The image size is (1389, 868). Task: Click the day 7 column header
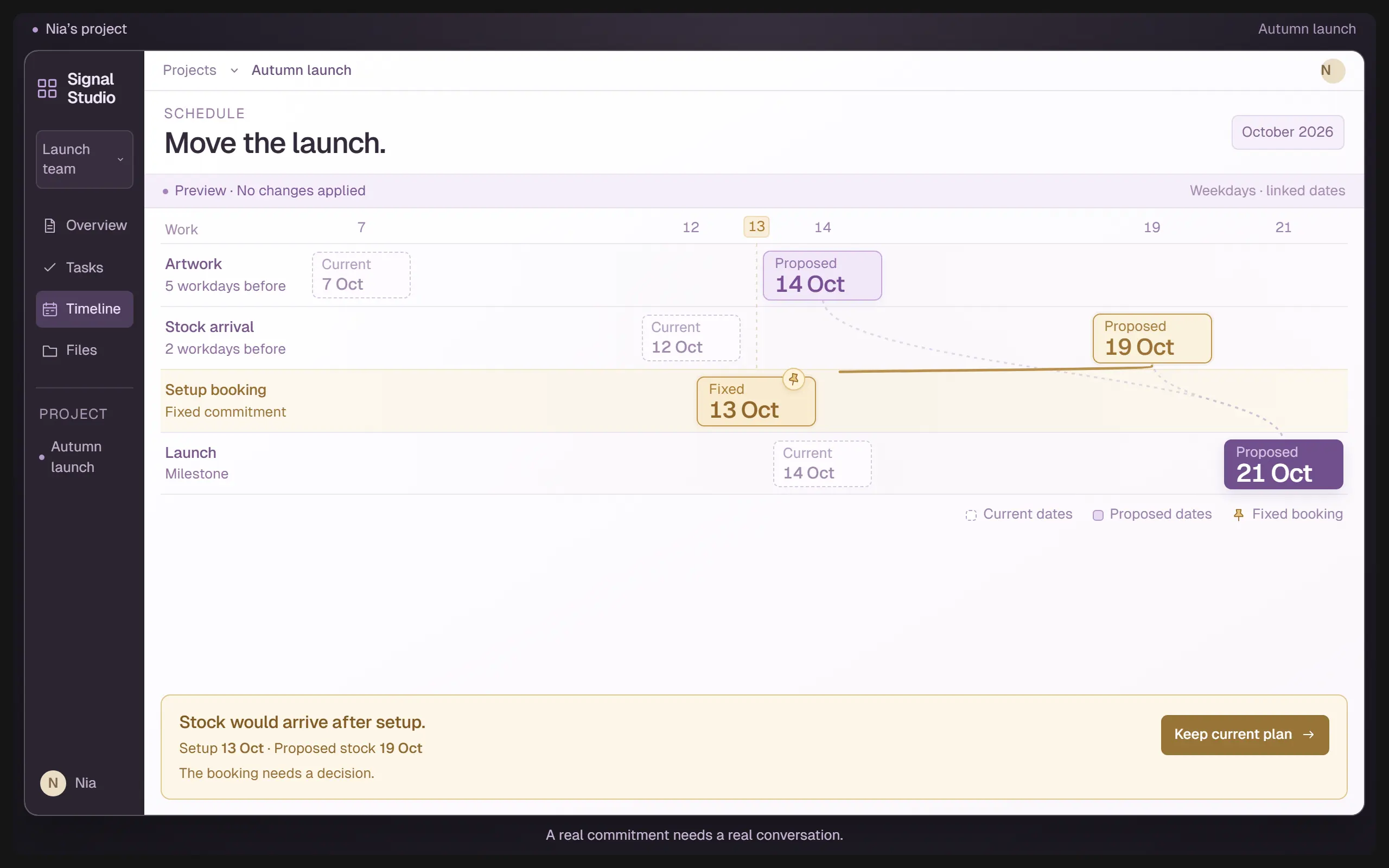coord(361,227)
